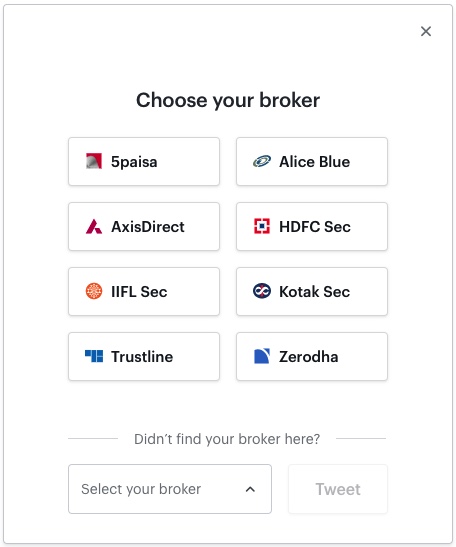Click the blue Trustline blocks logo
Viewport: 456px width, 547px height.
[94, 356]
